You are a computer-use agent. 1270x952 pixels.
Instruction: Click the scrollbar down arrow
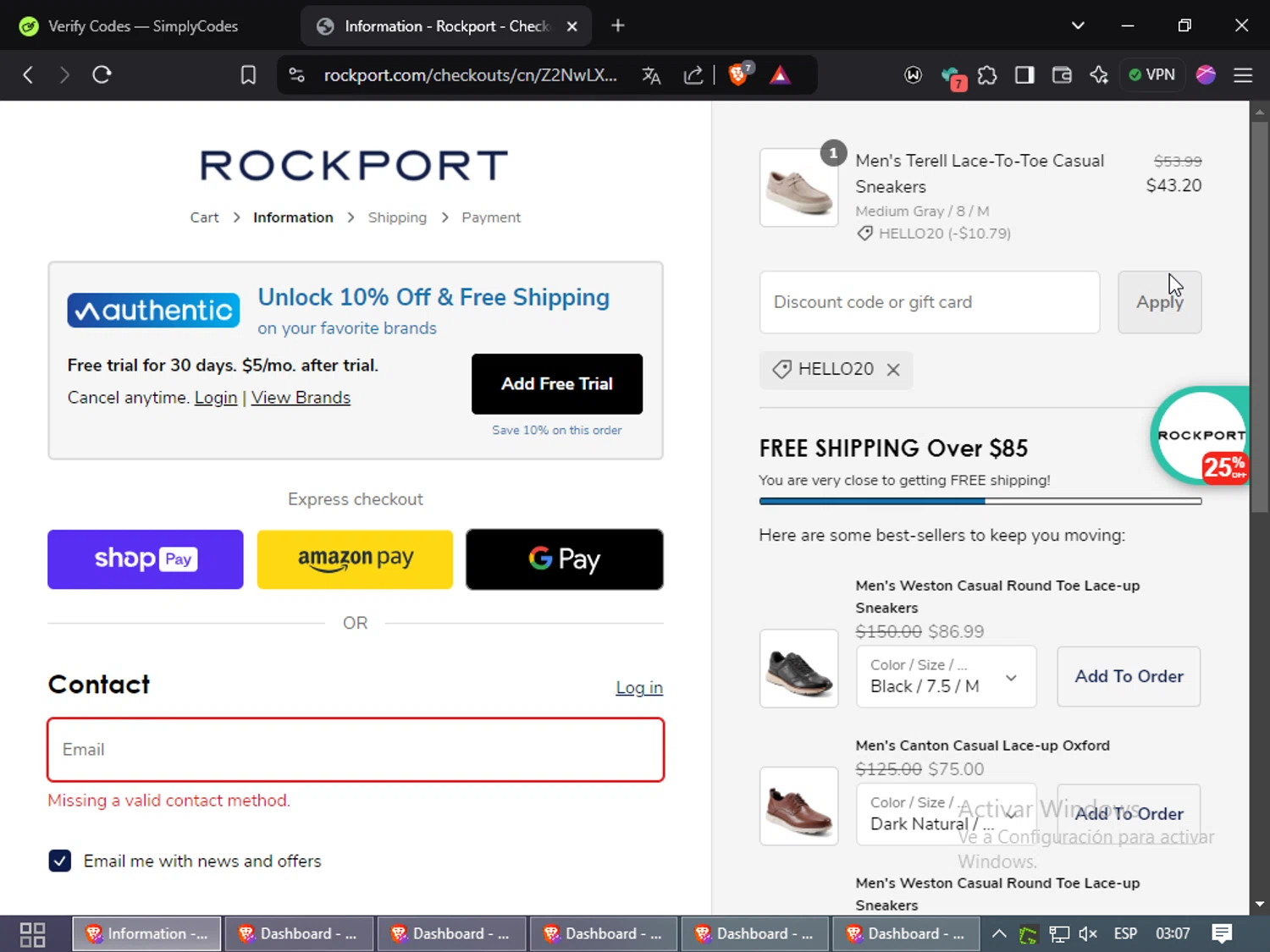tap(1260, 905)
